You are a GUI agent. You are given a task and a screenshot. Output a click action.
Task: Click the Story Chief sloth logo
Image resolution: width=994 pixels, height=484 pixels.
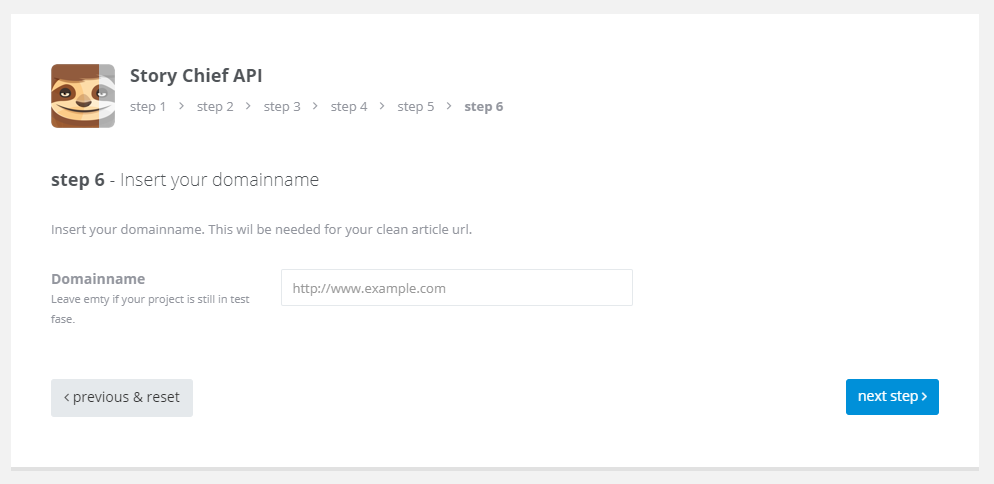pyautogui.click(x=83, y=96)
